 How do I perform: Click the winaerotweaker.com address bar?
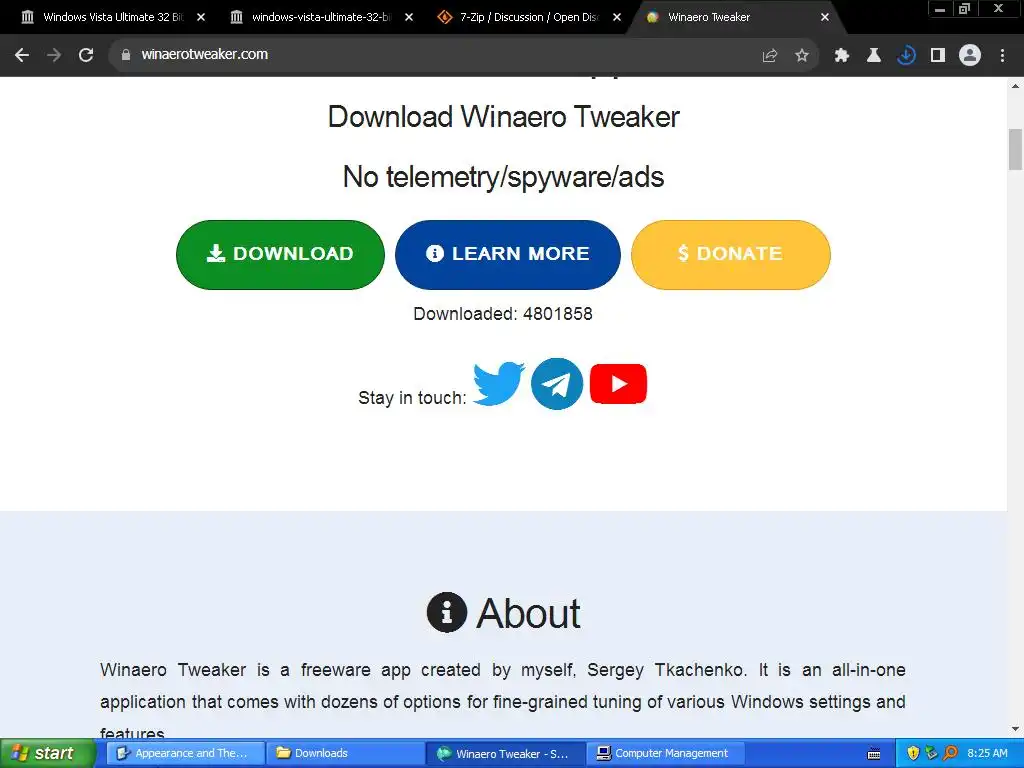pyautogui.click(x=444, y=55)
